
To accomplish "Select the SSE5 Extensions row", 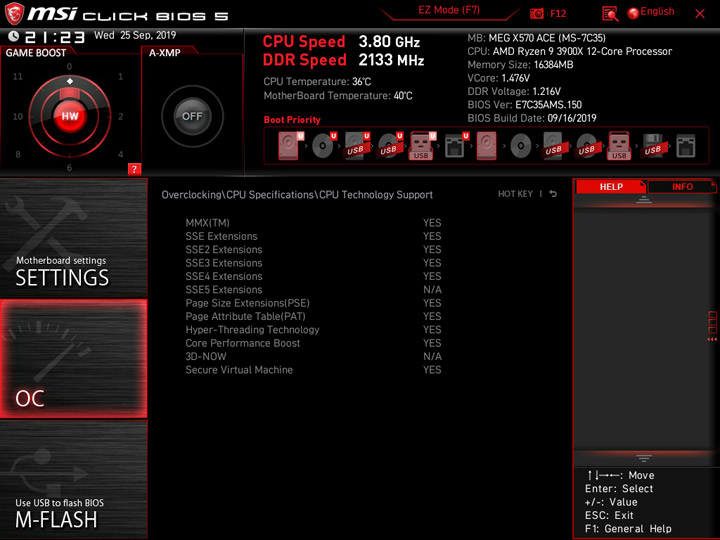I will pyautogui.click(x=313, y=289).
